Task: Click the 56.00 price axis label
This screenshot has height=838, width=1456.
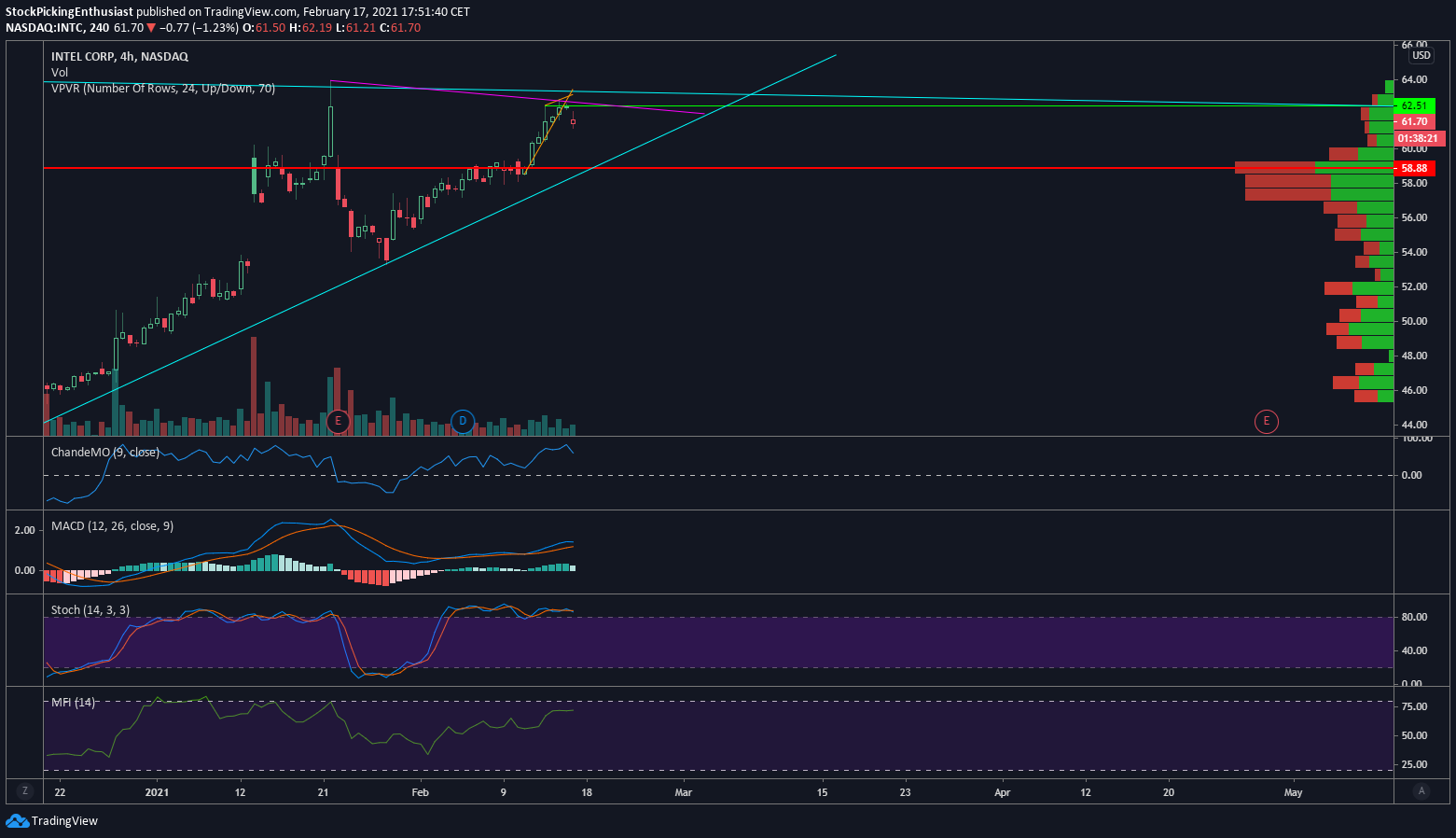Action: click(x=1414, y=218)
